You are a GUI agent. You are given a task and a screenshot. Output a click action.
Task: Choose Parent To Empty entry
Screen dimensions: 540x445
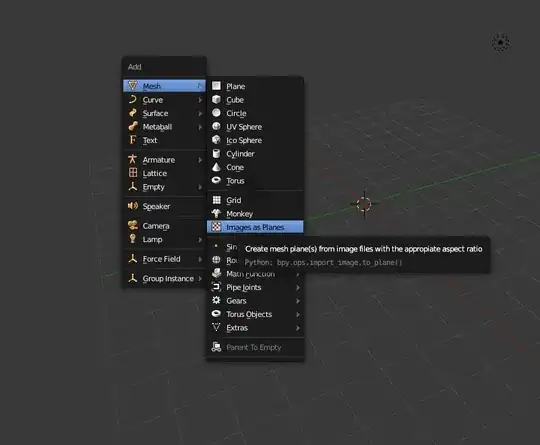(255, 347)
